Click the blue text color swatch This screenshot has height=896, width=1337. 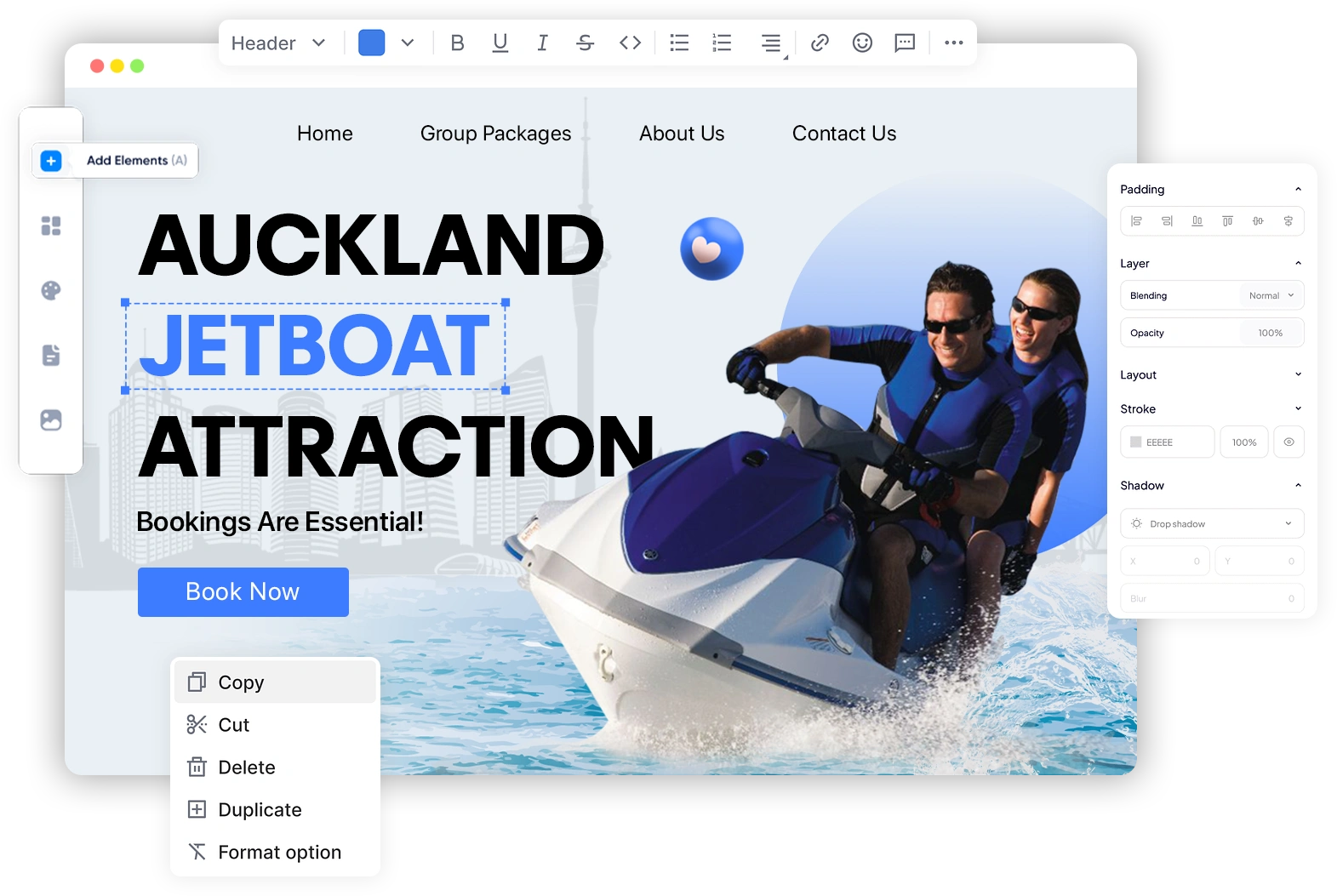(x=372, y=43)
